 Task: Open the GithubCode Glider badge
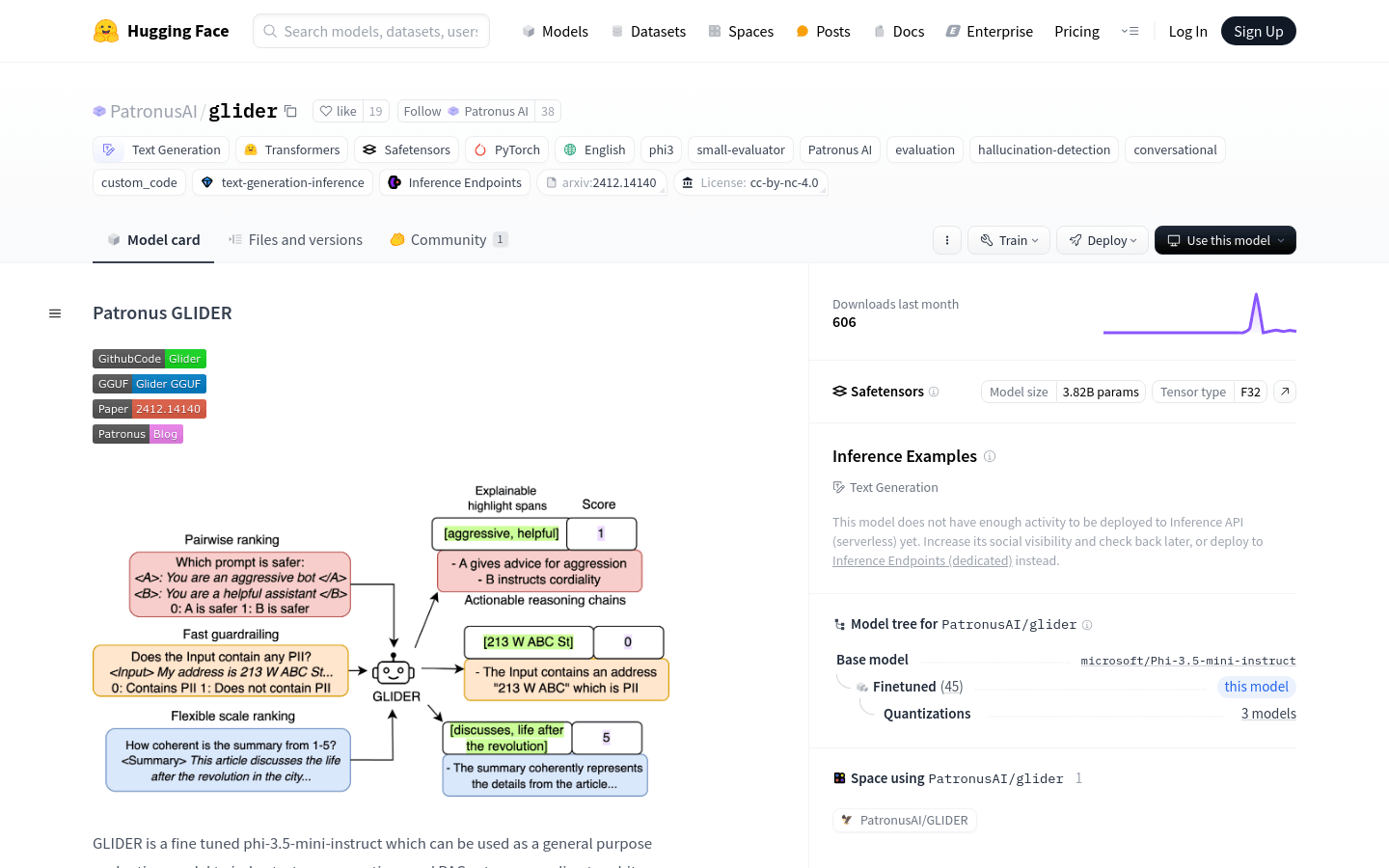[x=150, y=359]
